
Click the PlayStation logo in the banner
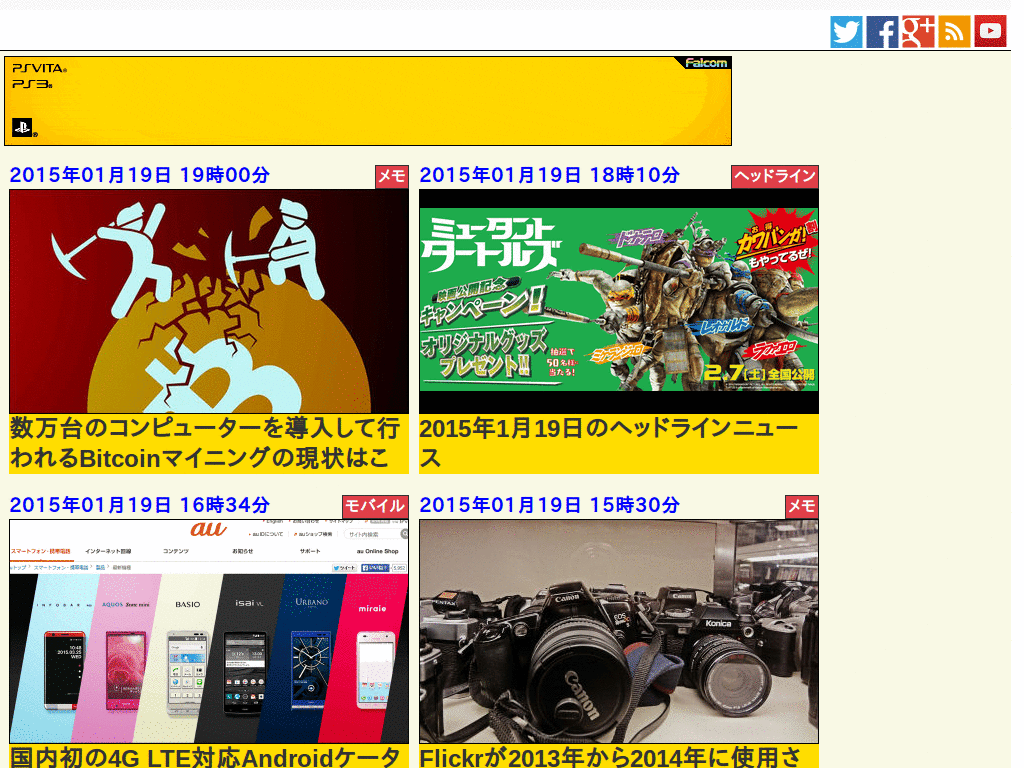pos(23,127)
